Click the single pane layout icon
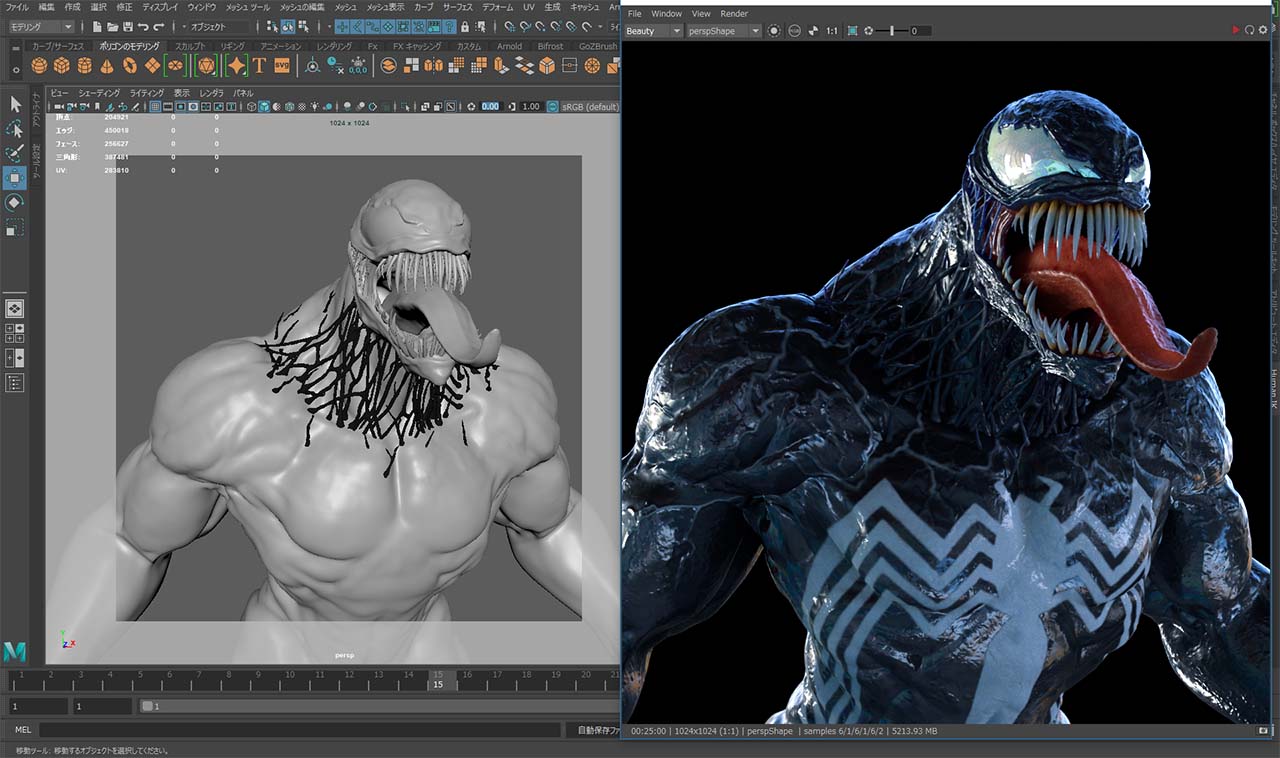This screenshot has width=1280, height=758. point(15,309)
